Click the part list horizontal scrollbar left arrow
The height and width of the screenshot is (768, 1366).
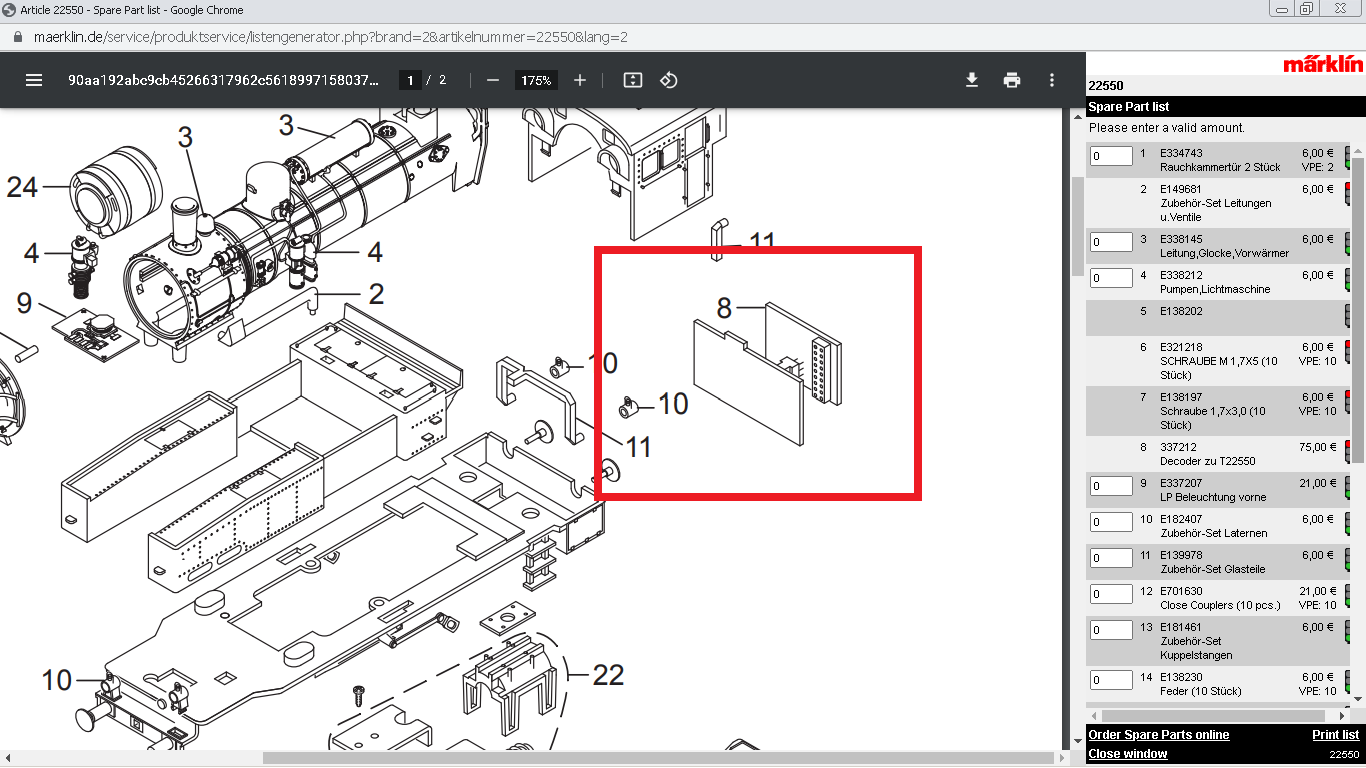coord(1095,716)
